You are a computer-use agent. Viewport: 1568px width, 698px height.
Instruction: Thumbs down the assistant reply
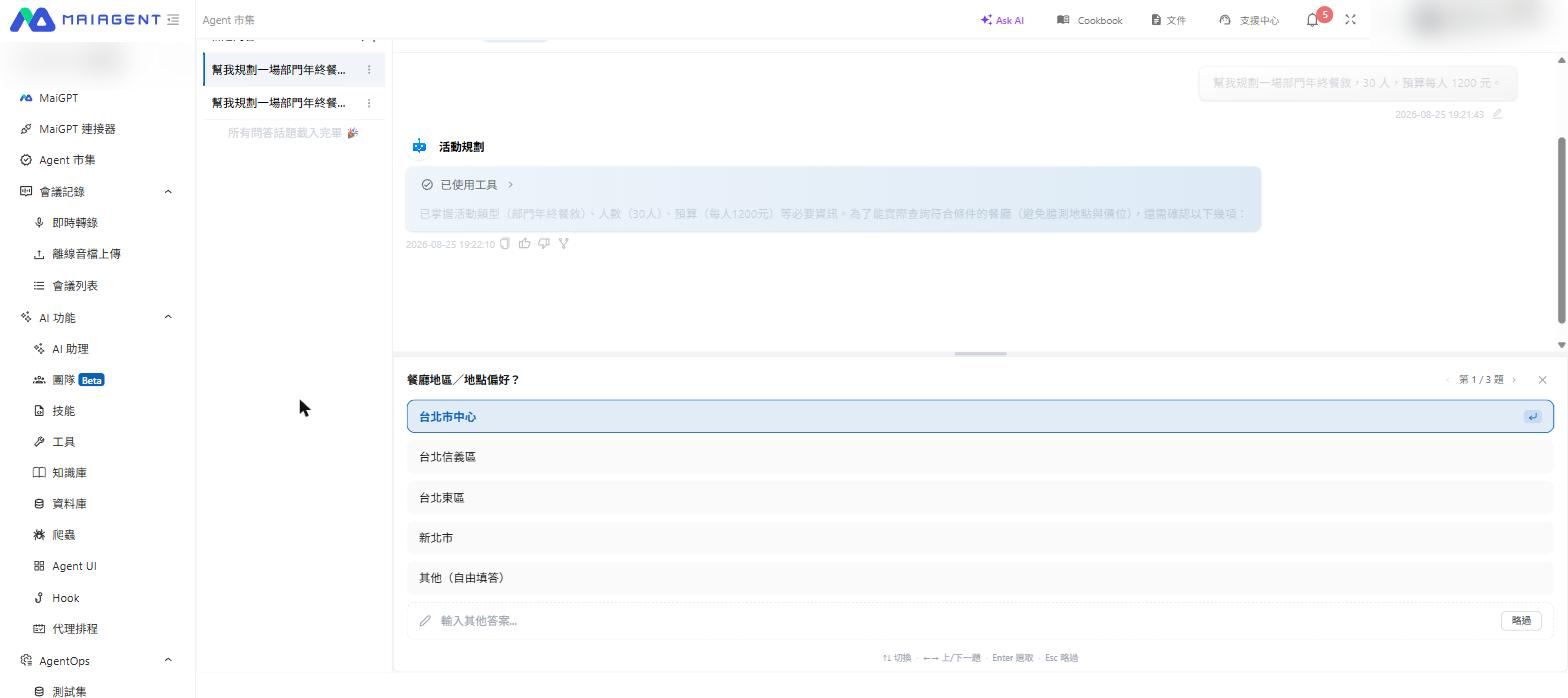(544, 243)
